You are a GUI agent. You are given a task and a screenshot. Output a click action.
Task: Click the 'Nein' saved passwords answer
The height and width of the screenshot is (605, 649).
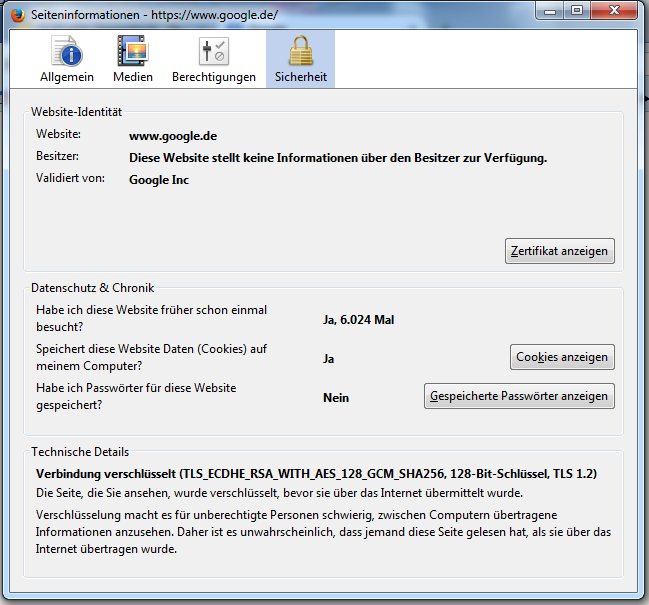pos(336,398)
